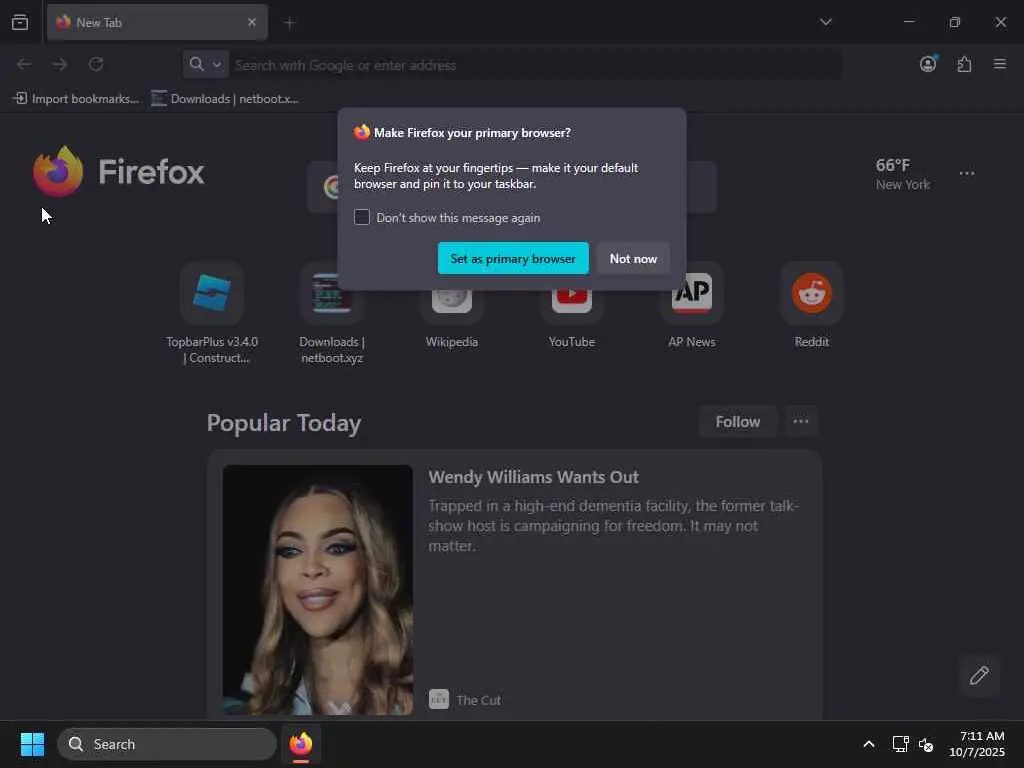Click The Cut publisher label
Image resolution: width=1024 pixels, height=768 pixels.
479,700
